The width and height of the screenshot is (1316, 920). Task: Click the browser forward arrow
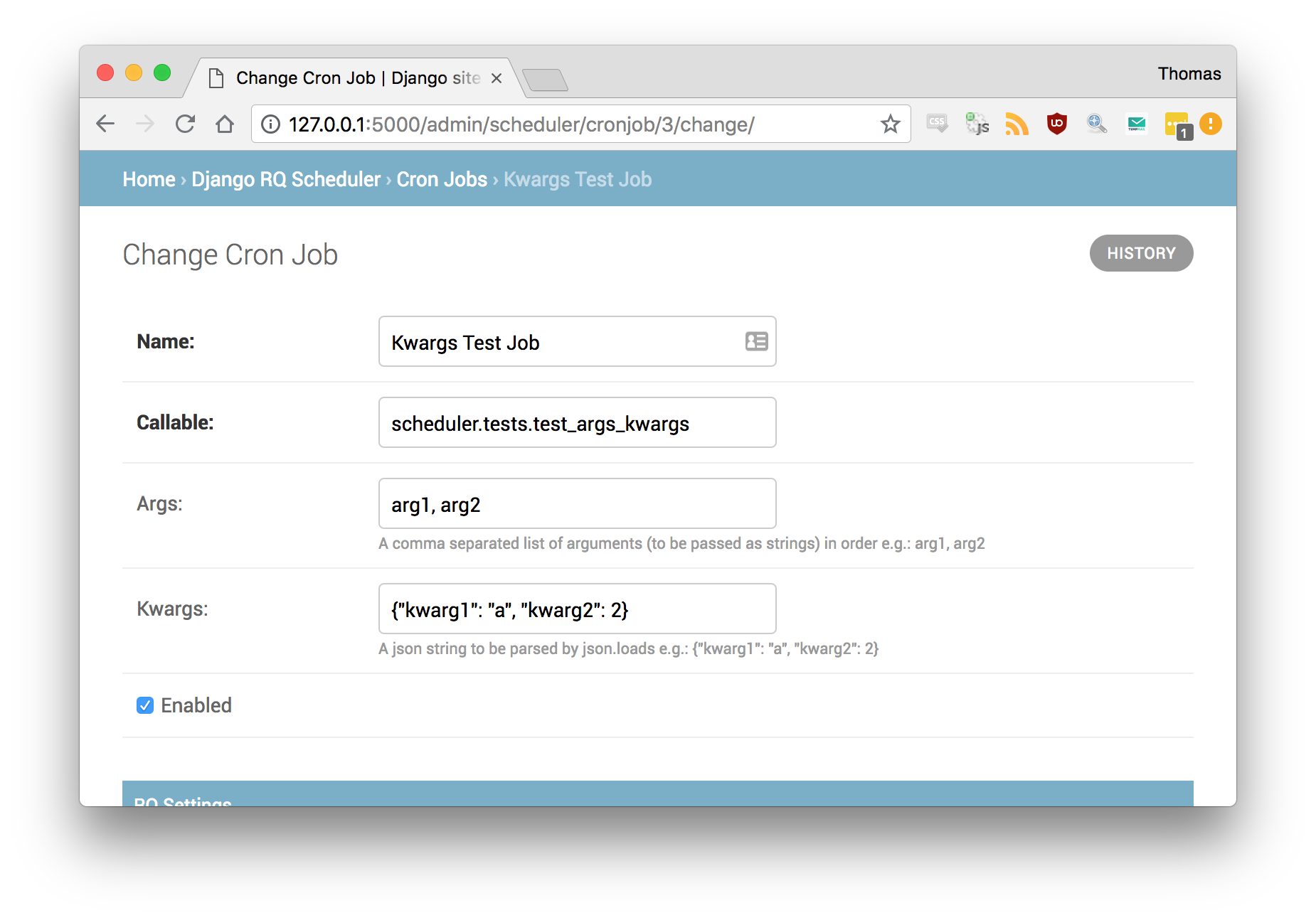point(145,124)
